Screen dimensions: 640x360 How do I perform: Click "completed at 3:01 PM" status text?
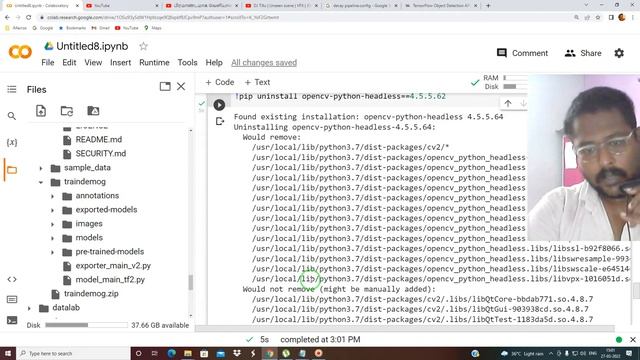coord(320,340)
